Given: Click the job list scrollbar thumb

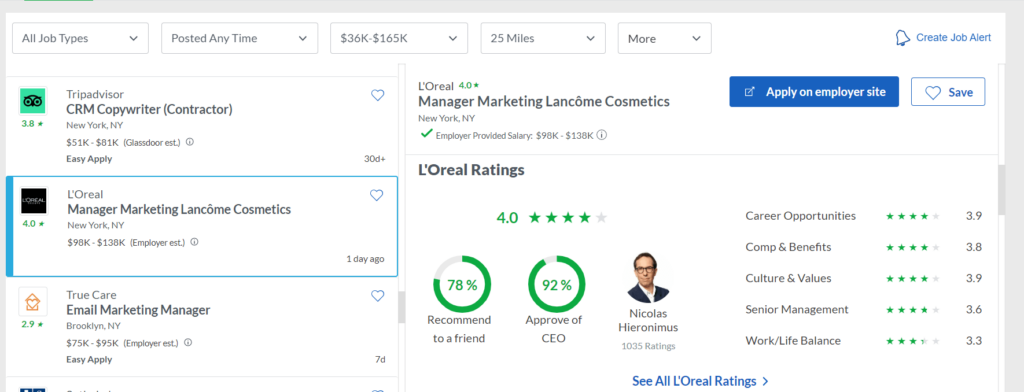Looking at the screenshot, I should (401, 307).
